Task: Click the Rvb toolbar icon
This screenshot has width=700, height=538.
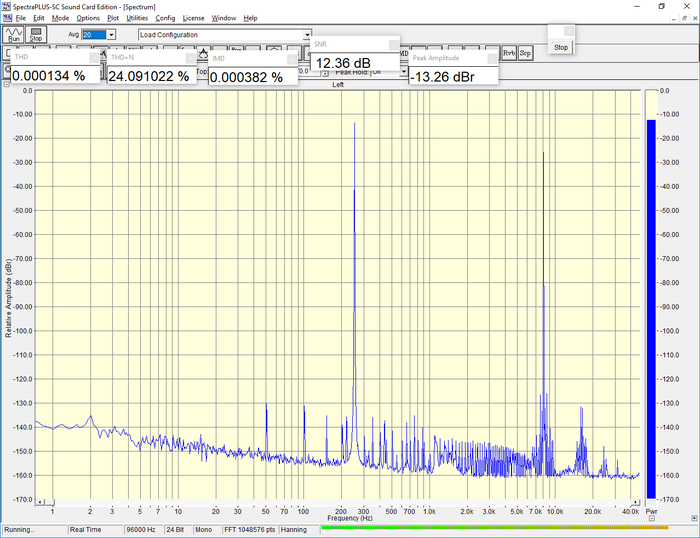Action: click(x=510, y=53)
